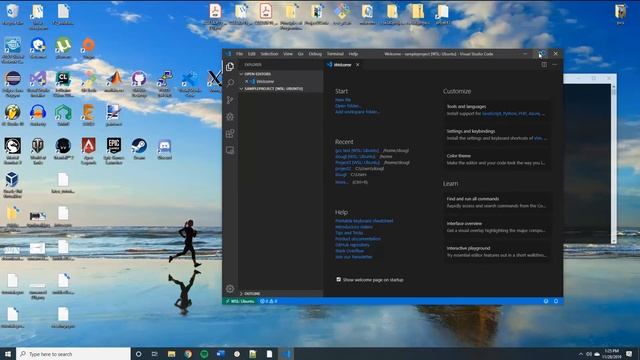Click the Color theme card
This screenshot has height=360, width=640.
click(496, 159)
